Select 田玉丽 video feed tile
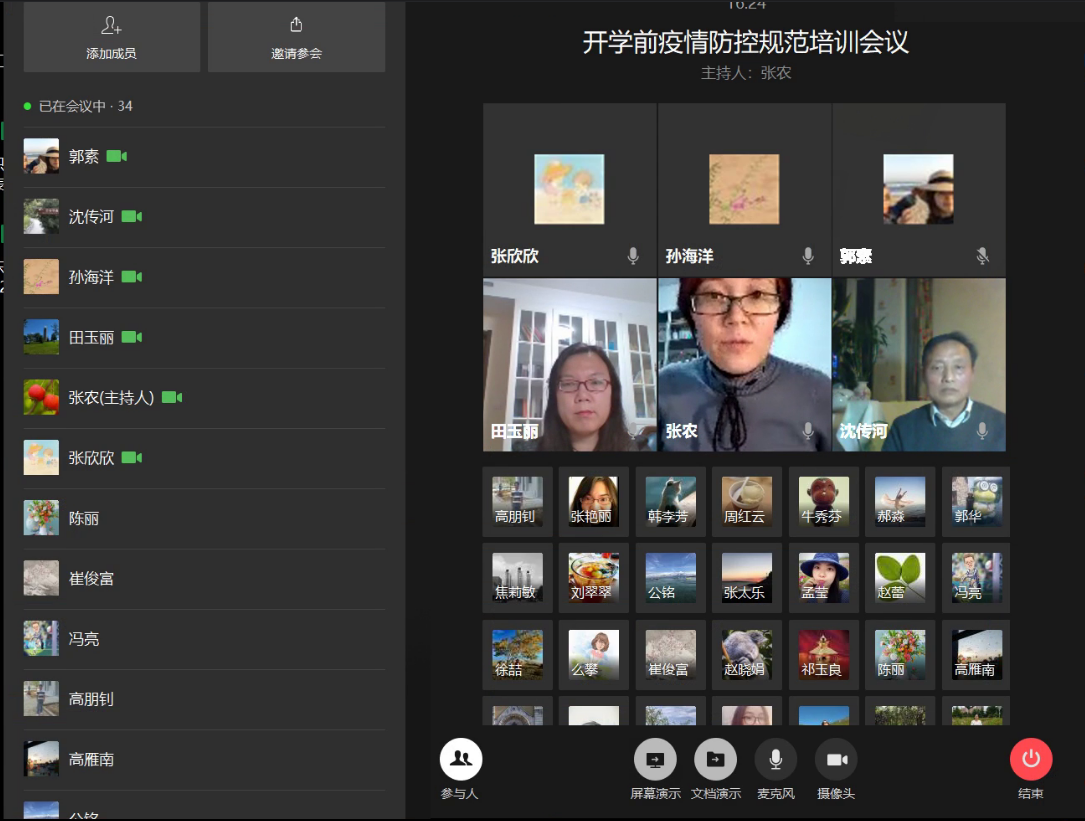 tap(569, 365)
